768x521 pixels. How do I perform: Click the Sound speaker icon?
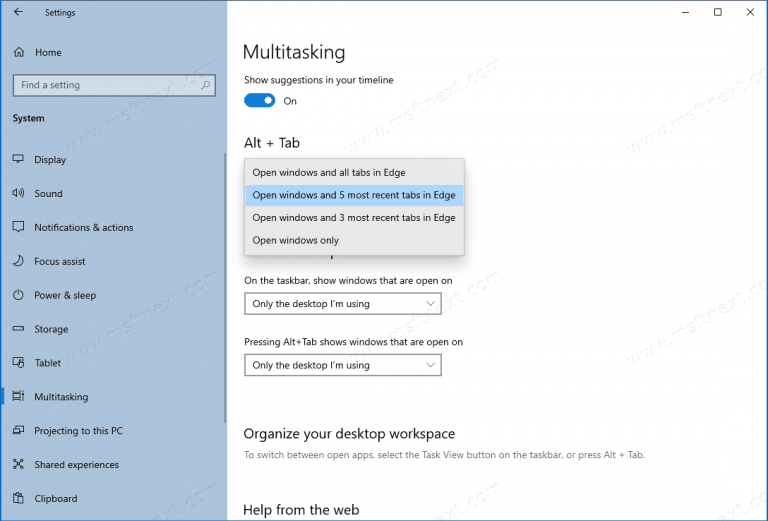18,193
